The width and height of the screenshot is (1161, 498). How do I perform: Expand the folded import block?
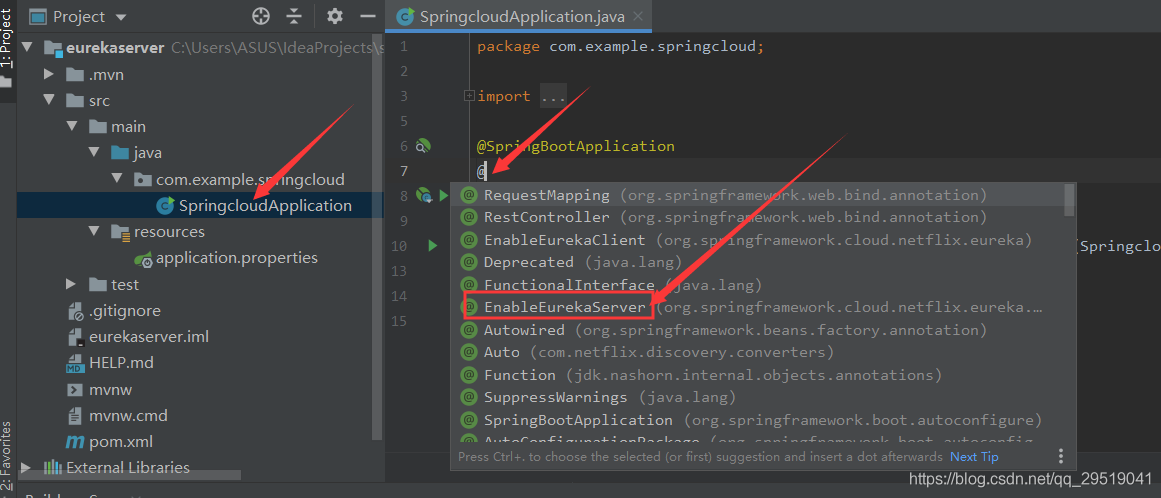coord(469,96)
